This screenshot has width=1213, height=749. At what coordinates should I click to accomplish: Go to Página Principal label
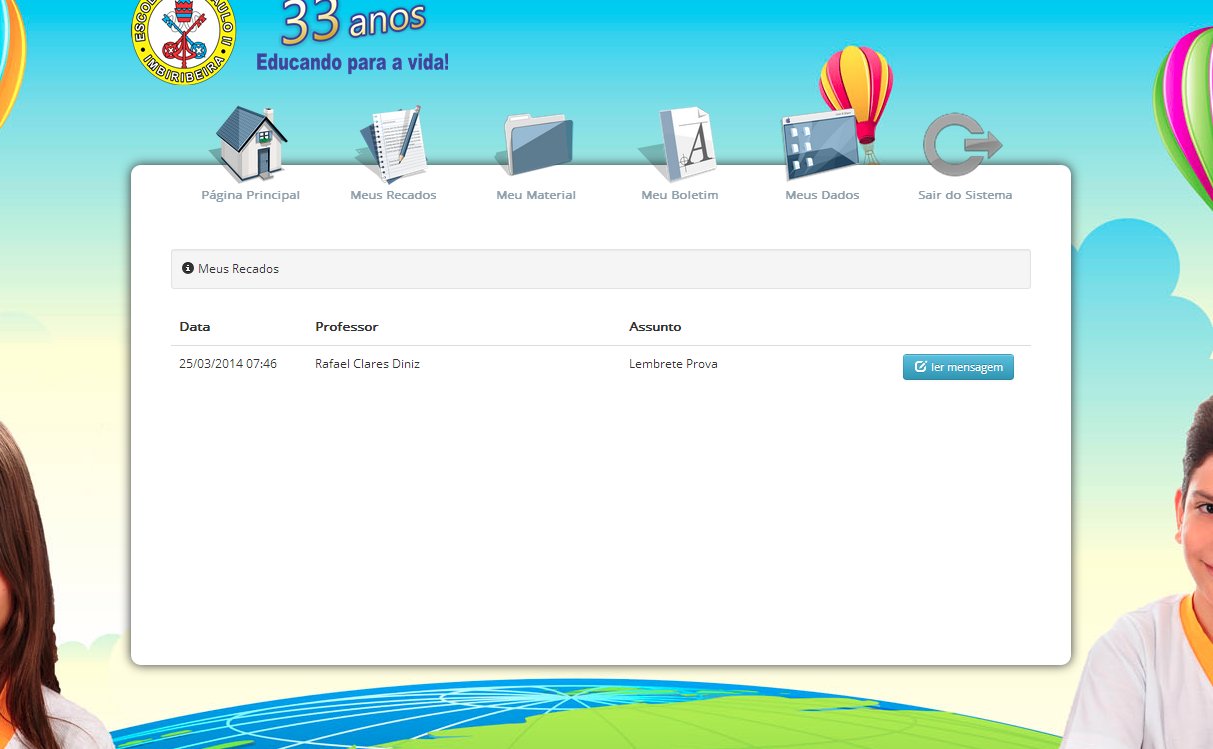click(250, 195)
